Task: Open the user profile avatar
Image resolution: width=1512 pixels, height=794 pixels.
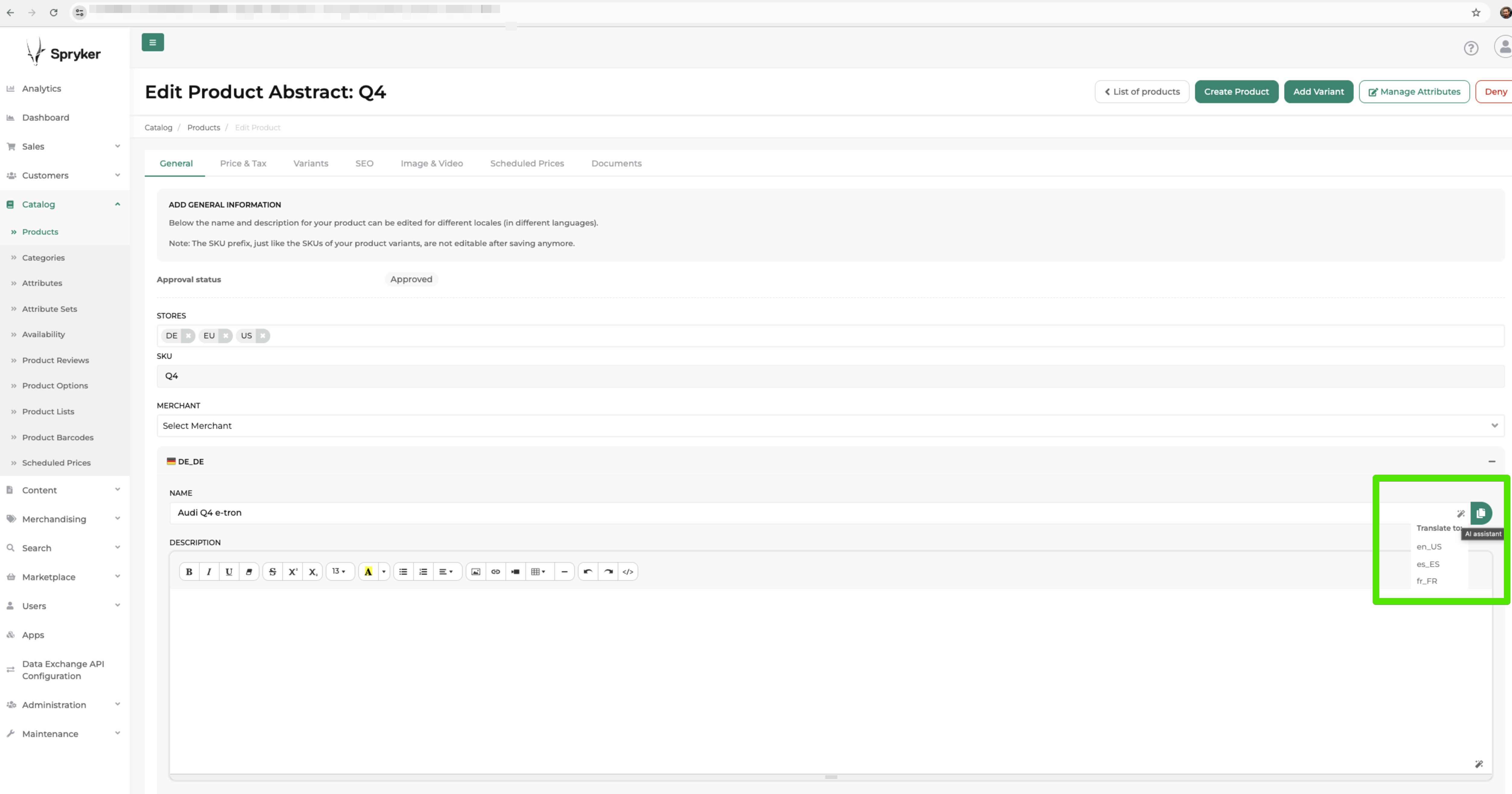Action: tap(1503, 47)
